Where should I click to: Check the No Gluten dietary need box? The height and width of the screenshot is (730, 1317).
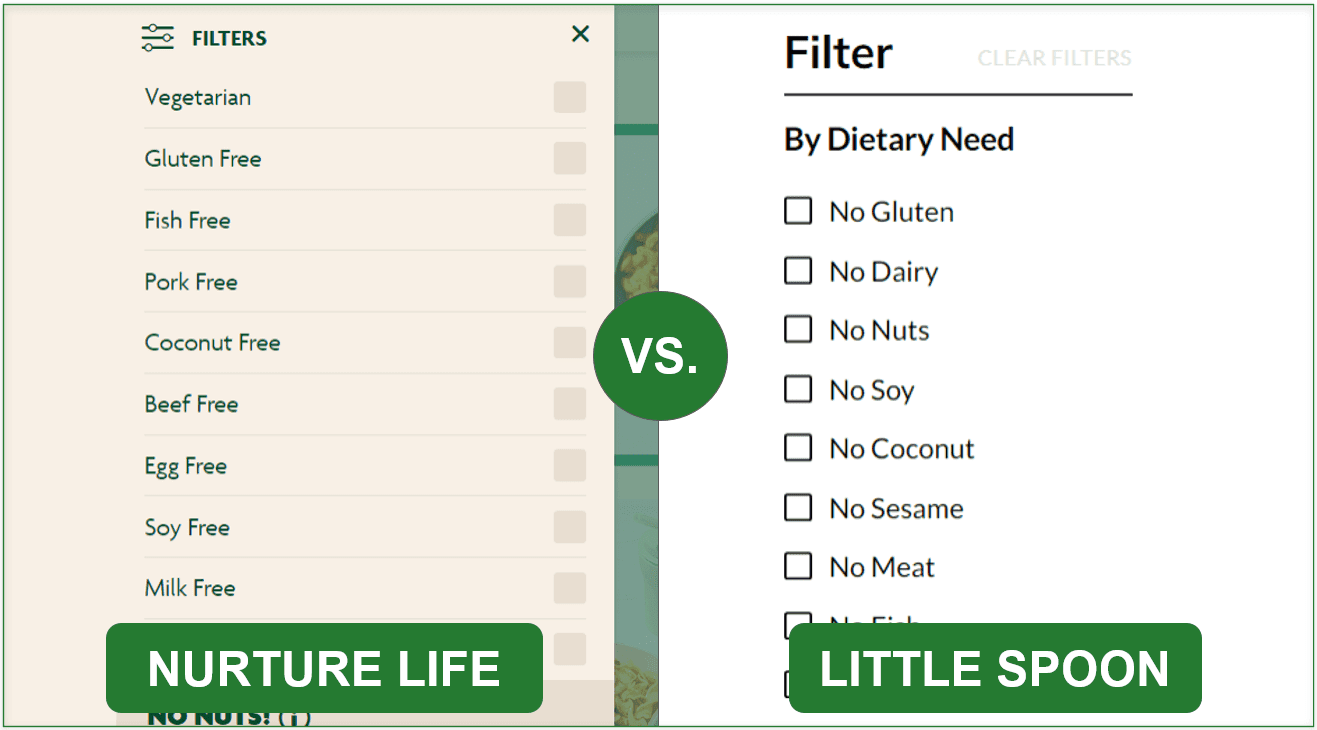point(797,211)
